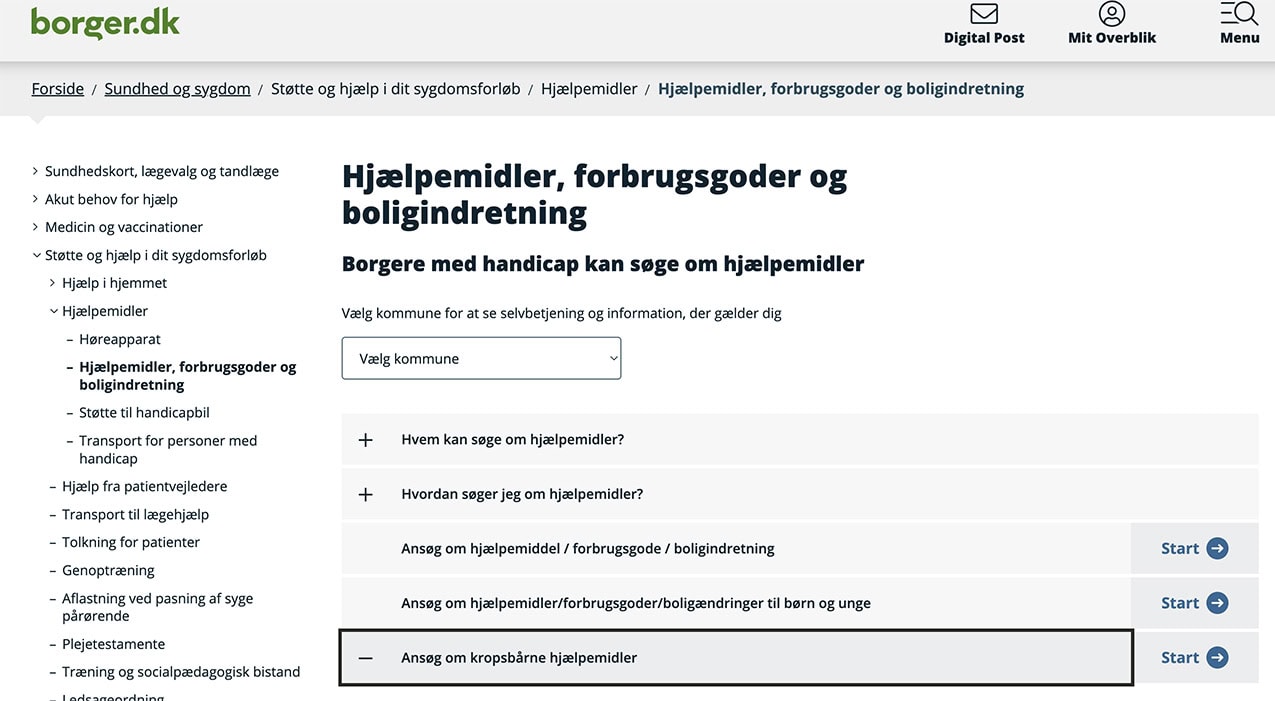Screen dimensions: 1275x701
Task: Open 'Sundhed og sygdom' breadcrumb link
Action: pos(177,88)
